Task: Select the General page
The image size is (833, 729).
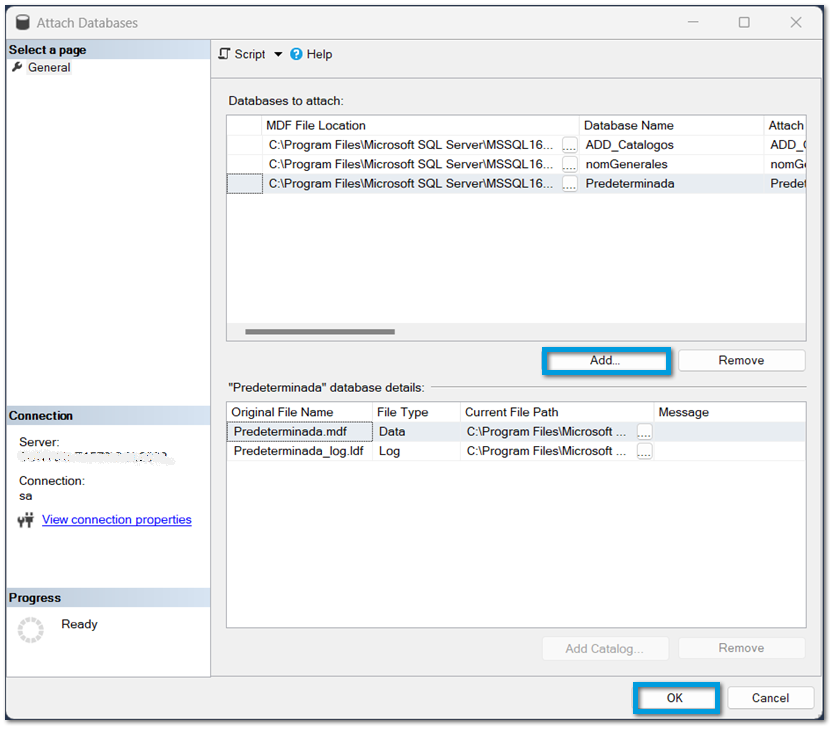Action: coord(49,68)
